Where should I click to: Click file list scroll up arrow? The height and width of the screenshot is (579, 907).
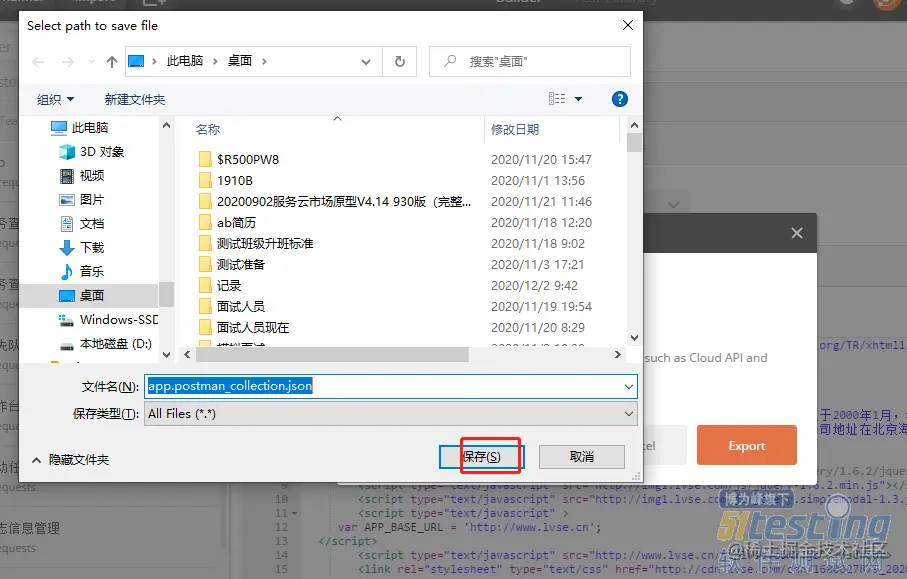click(x=634, y=125)
